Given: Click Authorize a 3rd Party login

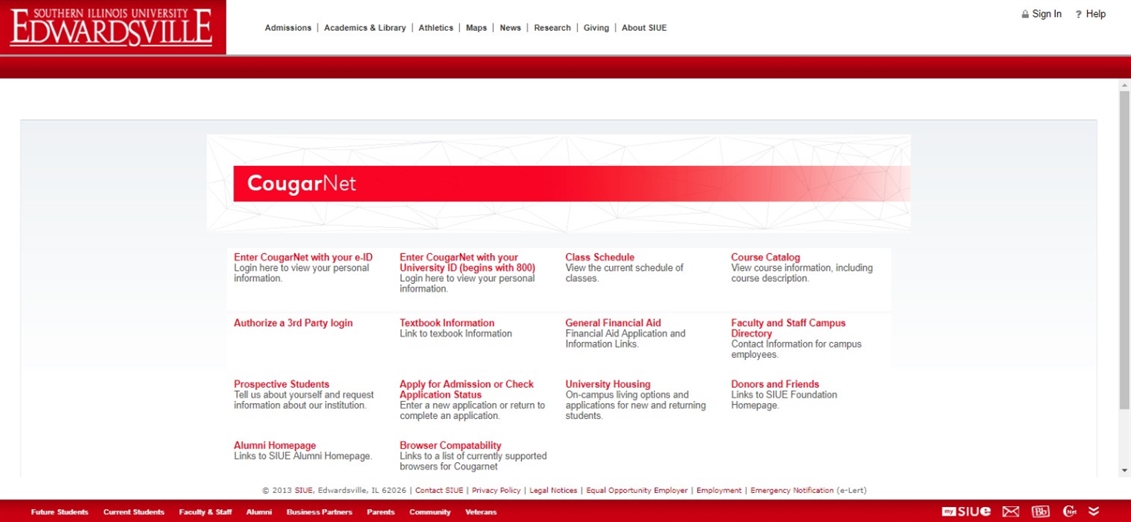Looking at the screenshot, I should click(x=293, y=323).
